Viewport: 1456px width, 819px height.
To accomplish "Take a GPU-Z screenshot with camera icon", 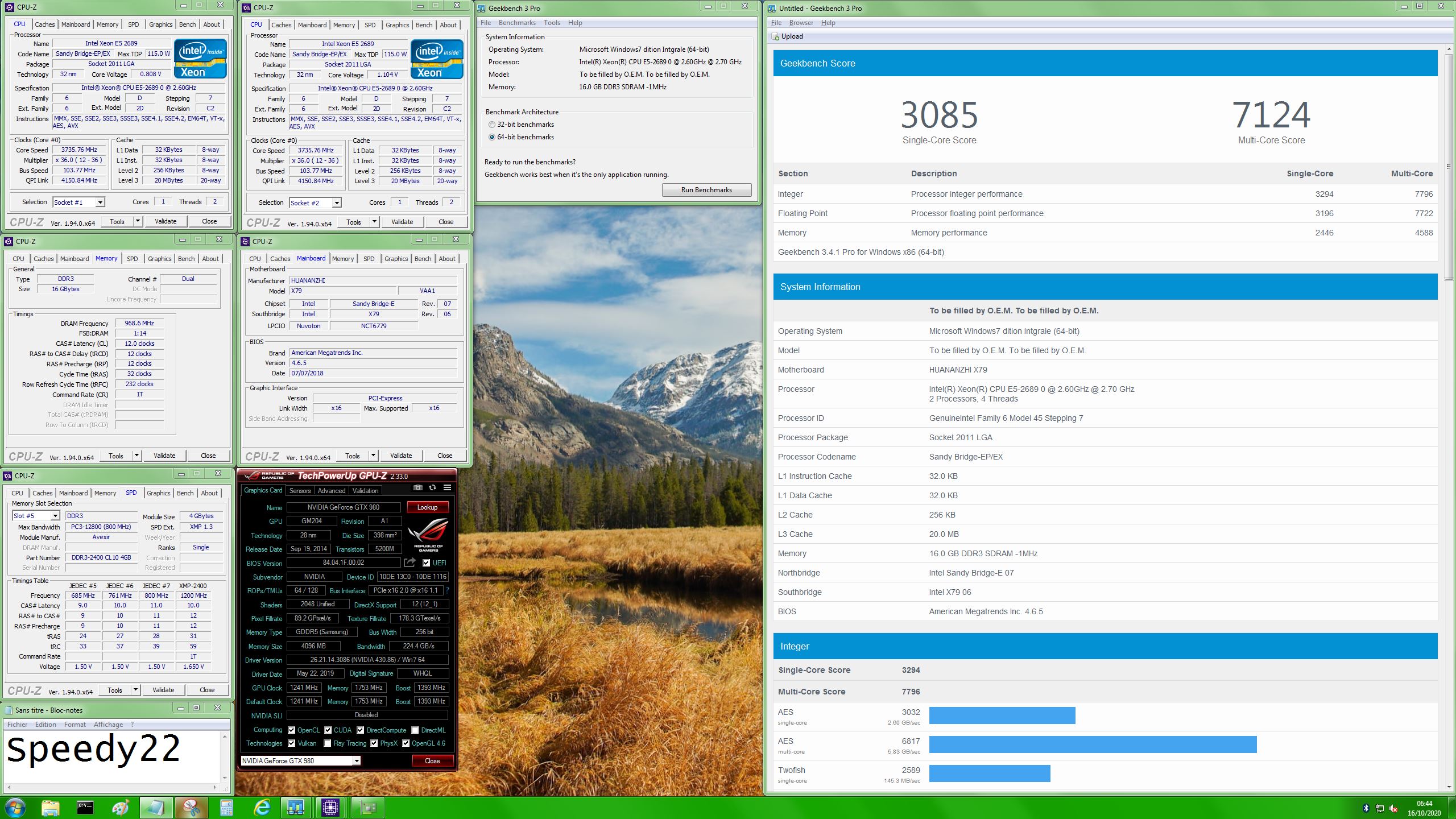I will (418, 487).
